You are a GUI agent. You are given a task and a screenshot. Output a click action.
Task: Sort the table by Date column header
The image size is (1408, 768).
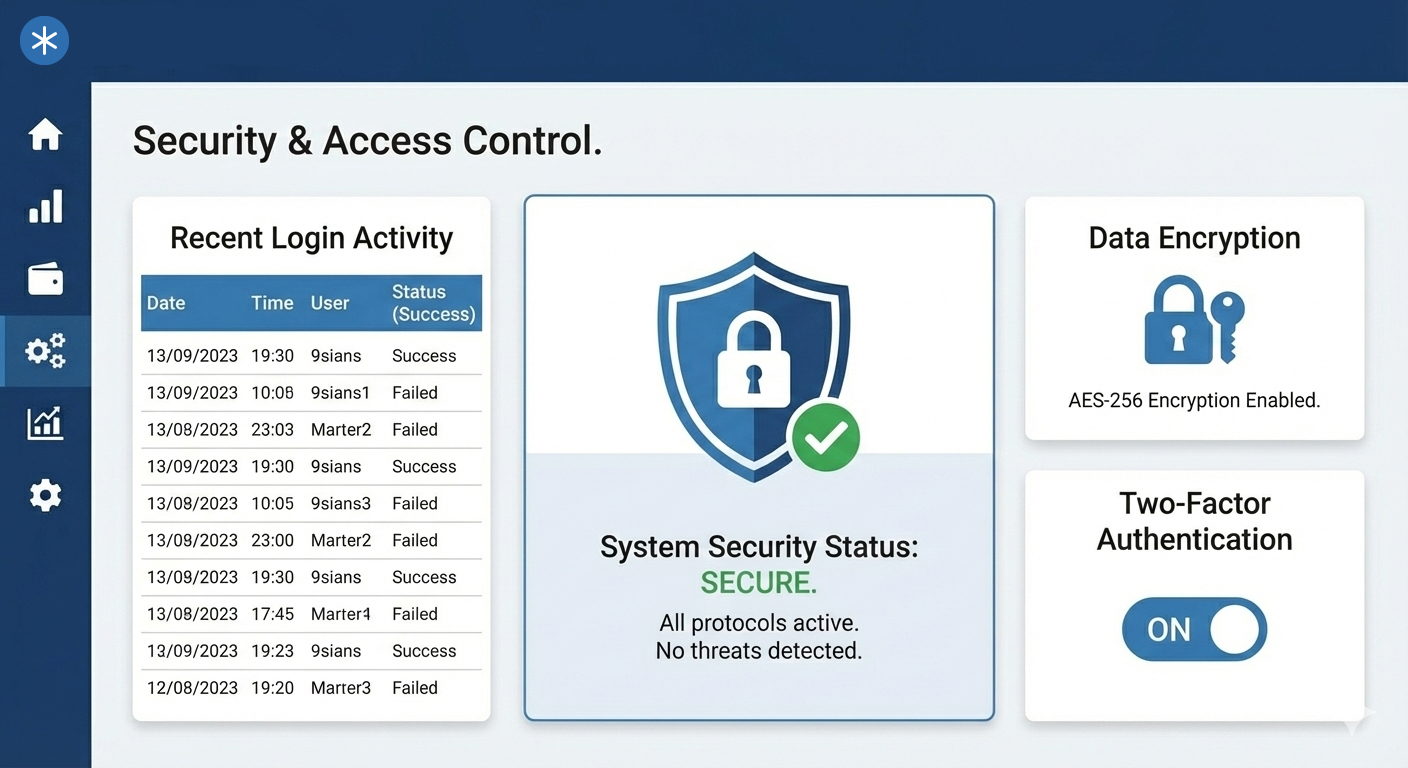click(166, 303)
